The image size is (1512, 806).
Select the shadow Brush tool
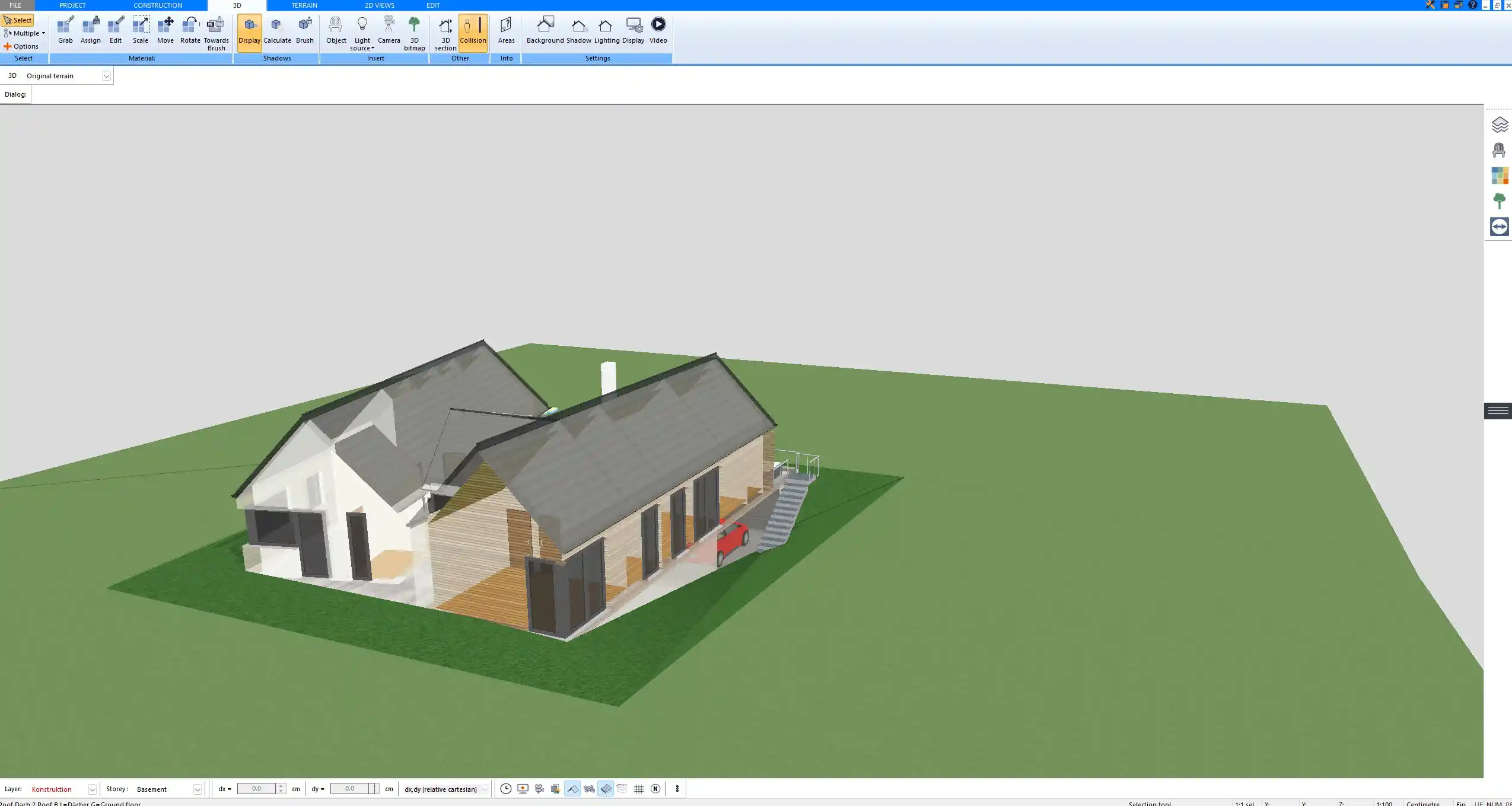tap(305, 30)
